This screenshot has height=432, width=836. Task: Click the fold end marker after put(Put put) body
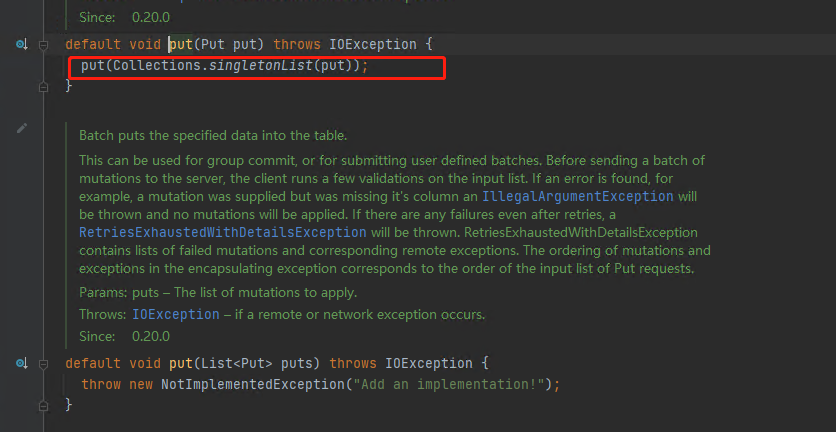44,86
